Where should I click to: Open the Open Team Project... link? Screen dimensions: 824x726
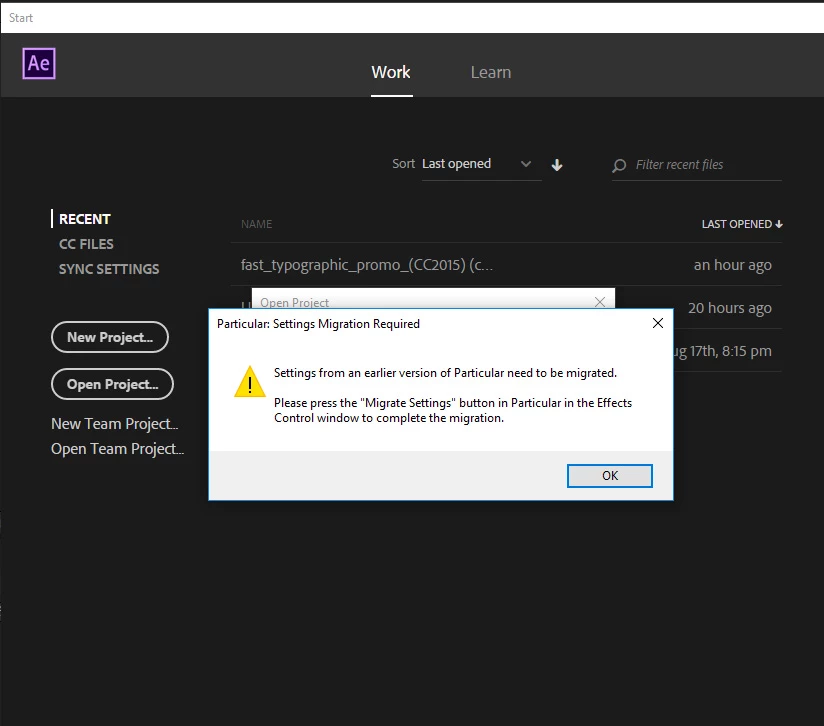click(117, 449)
